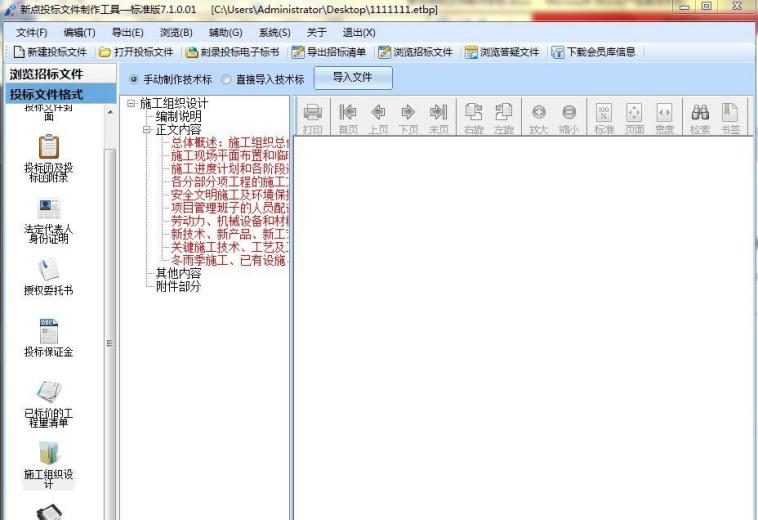The height and width of the screenshot is (520, 758).
Task: Jump to last page with 末页 icon
Action: click(438, 112)
